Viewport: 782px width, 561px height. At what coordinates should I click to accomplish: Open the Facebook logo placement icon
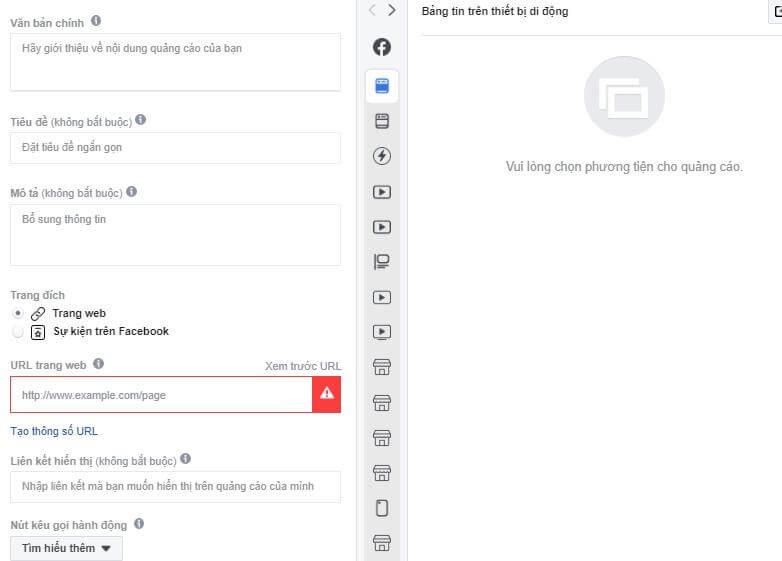pyautogui.click(x=382, y=47)
